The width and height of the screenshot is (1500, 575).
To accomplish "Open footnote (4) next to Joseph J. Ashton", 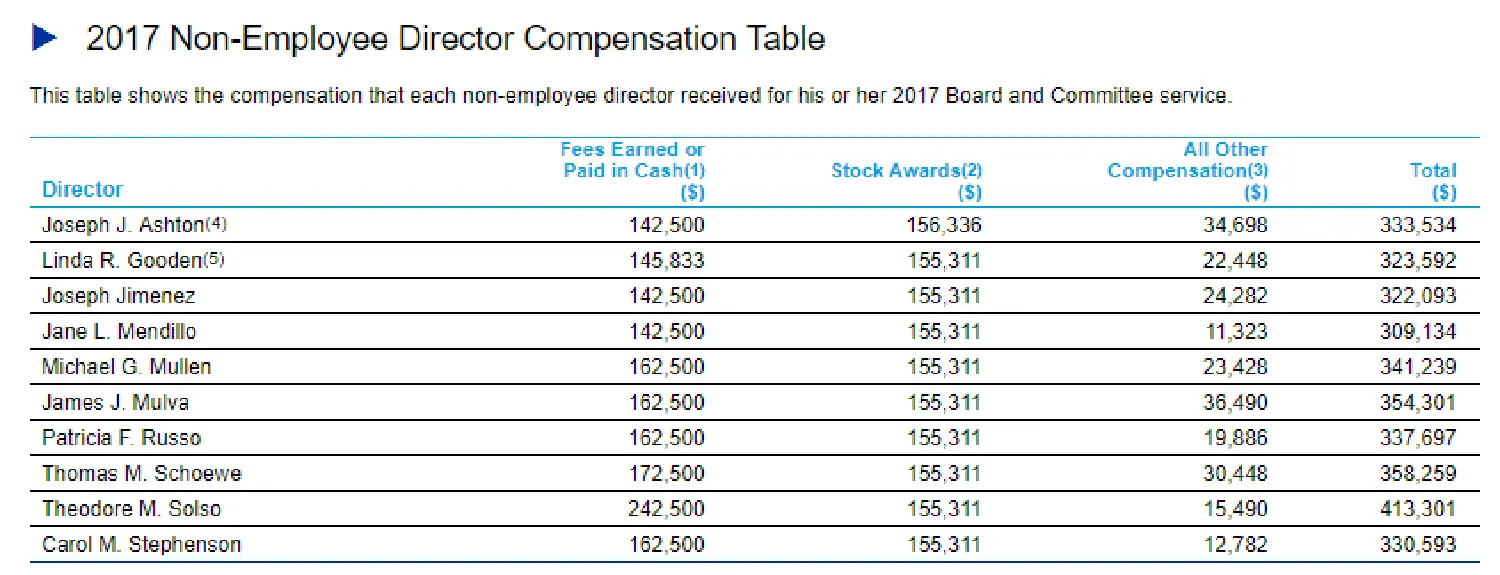I will 217,224.
